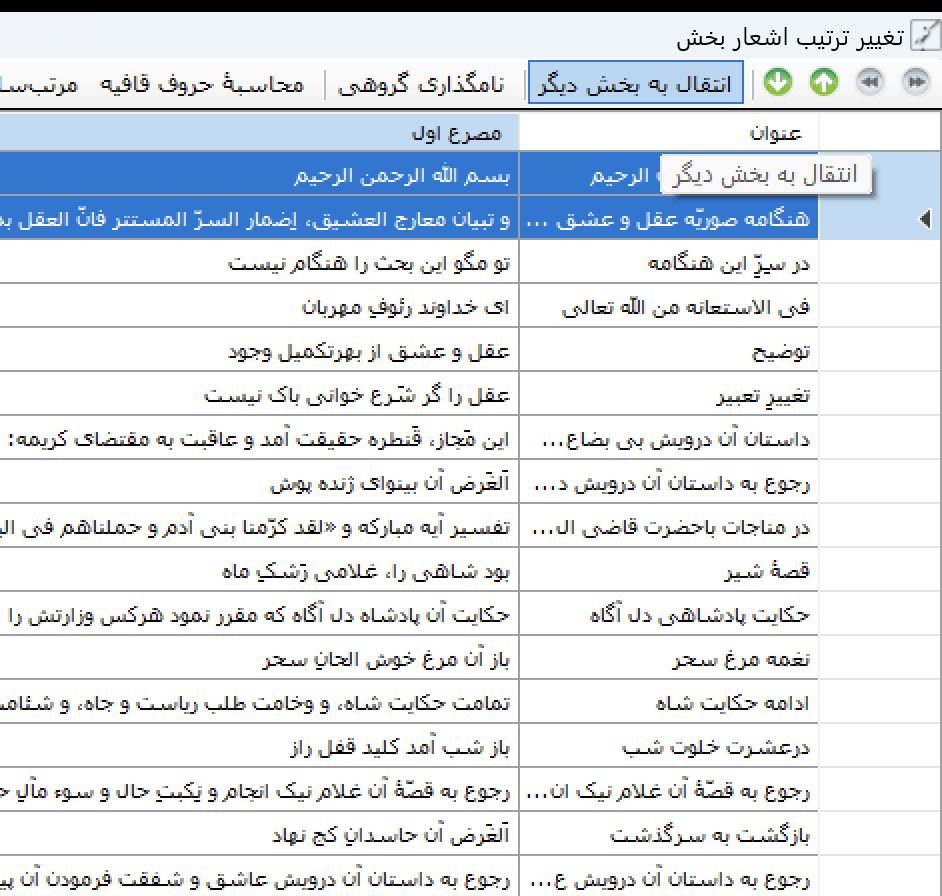942x896 pixels.
Task: Select the row titled توضیح
Action: 781,352
